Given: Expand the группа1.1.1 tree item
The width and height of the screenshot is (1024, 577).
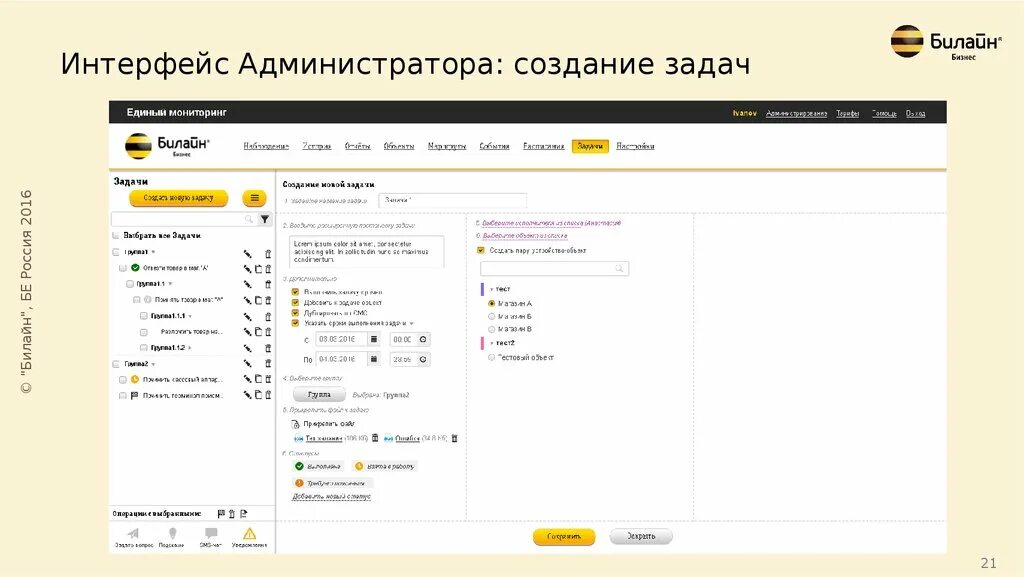Looking at the screenshot, I should (x=190, y=315).
